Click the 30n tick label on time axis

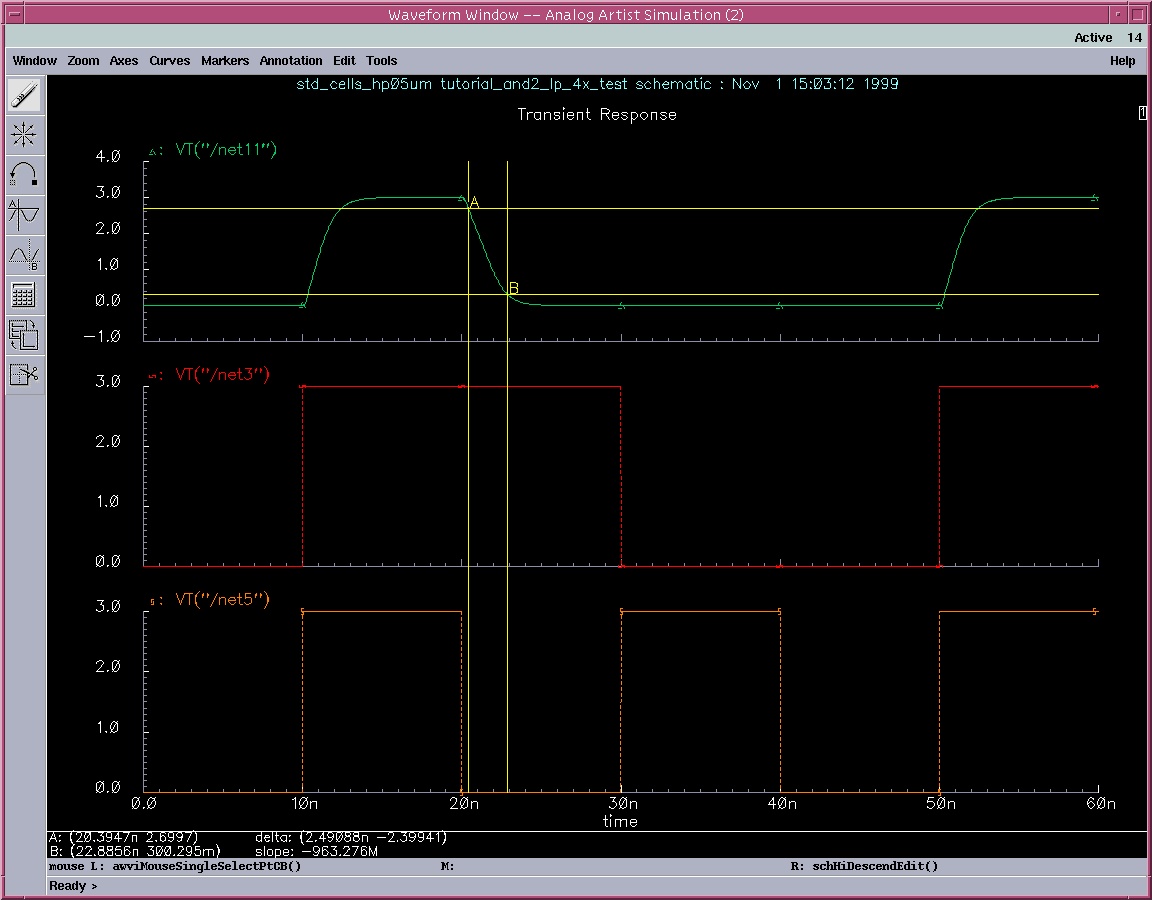click(622, 804)
